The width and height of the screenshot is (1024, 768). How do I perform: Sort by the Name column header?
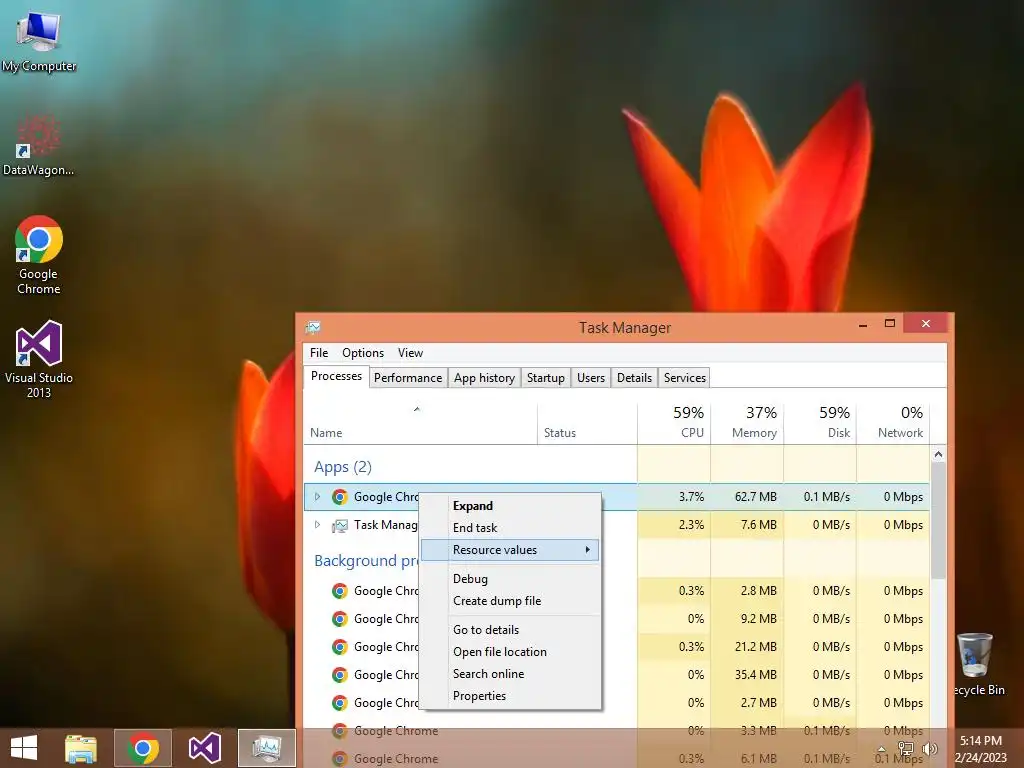[x=421, y=422]
